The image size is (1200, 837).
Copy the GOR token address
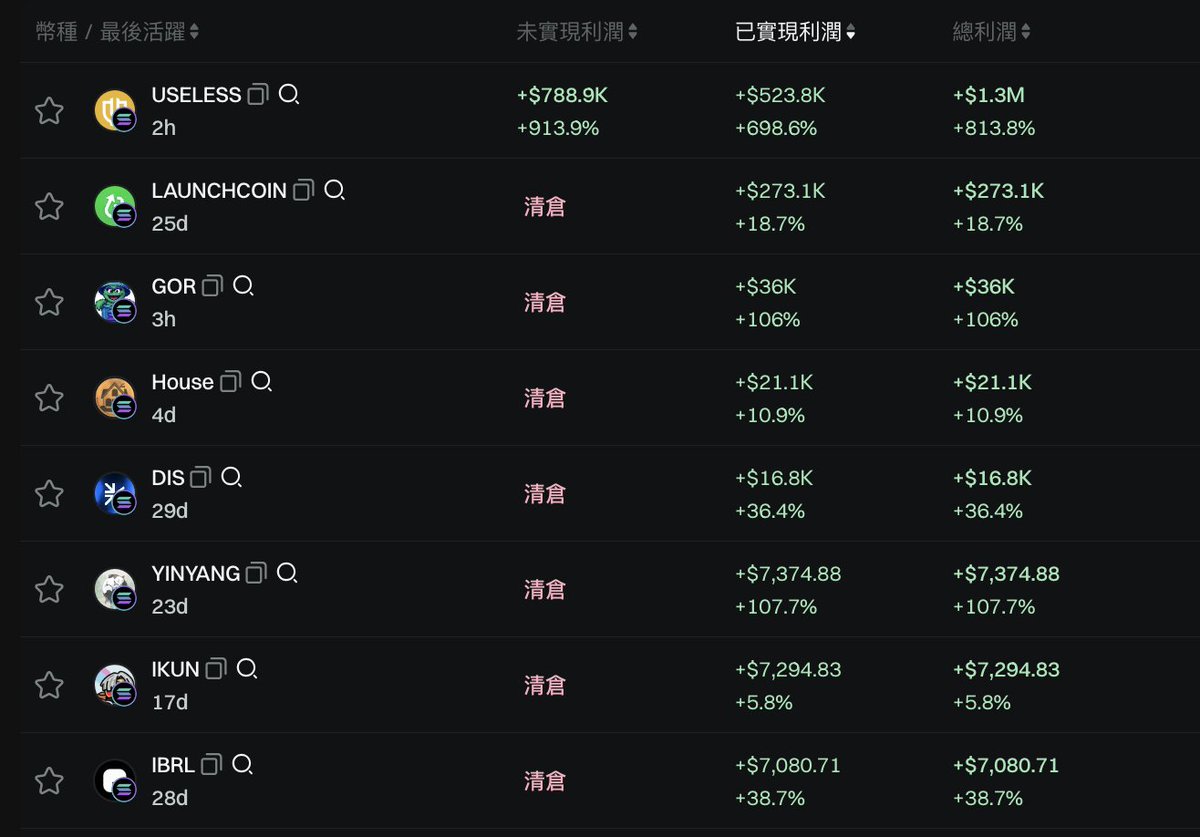(212, 286)
